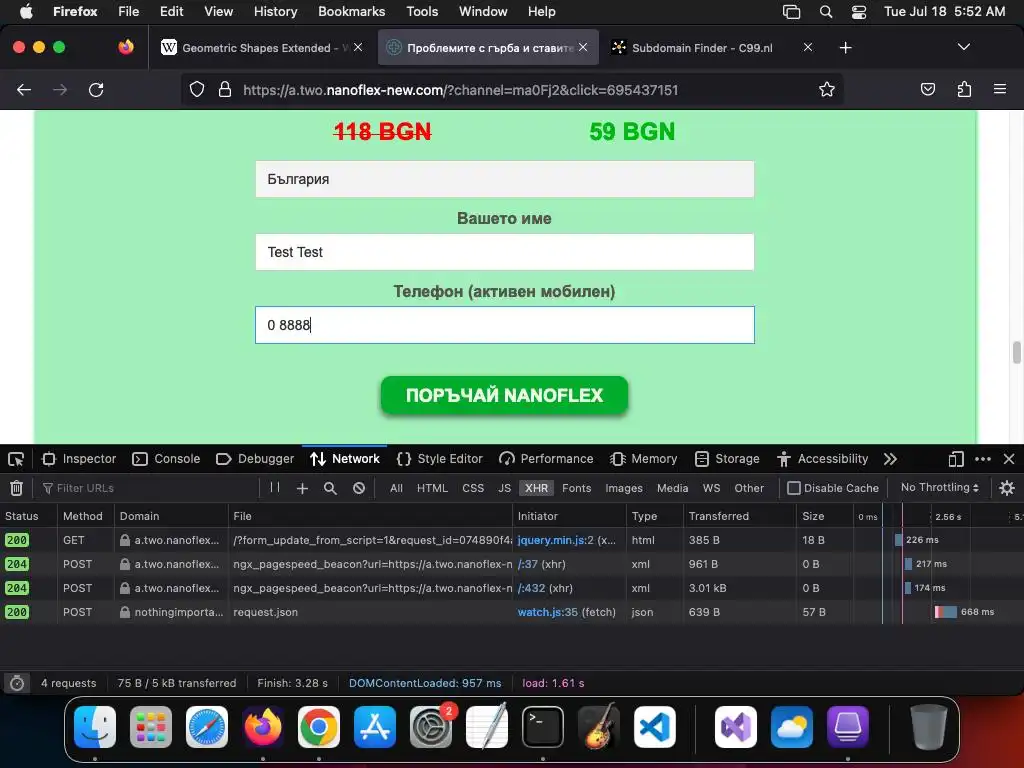Open the /:432 initiator link

pyautogui.click(x=531, y=588)
